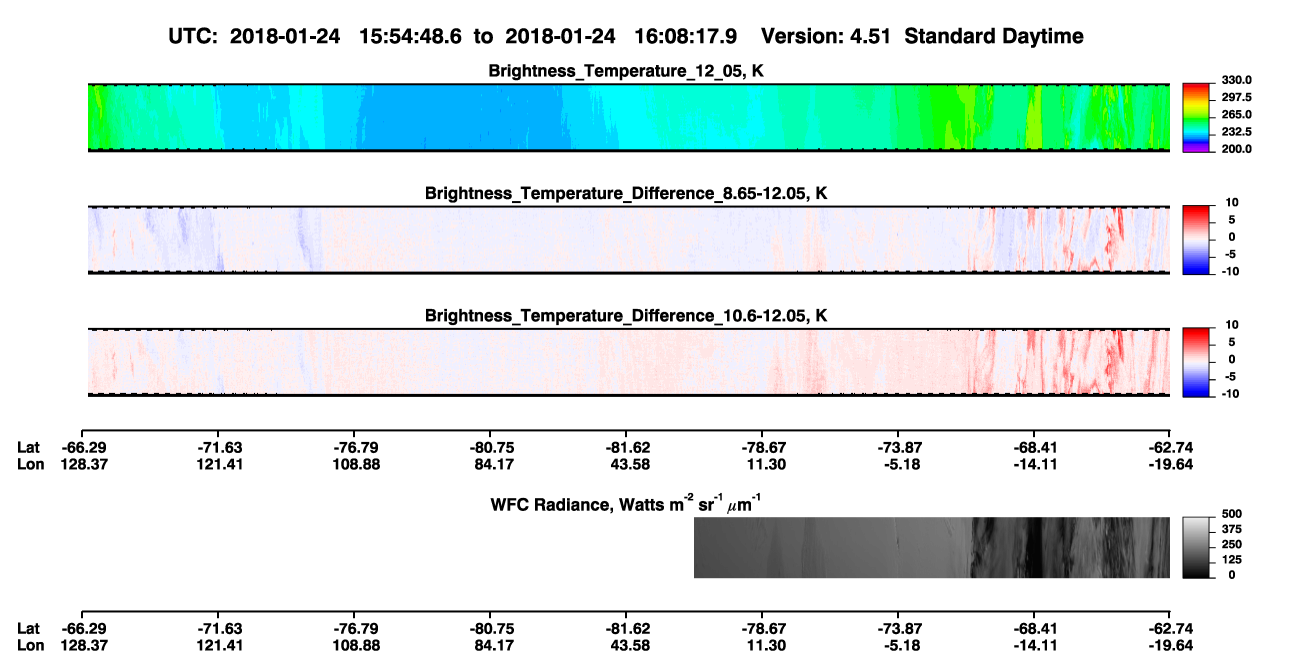Image resolution: width=1300 pixels, height=667 pixels.
Task: Click the WFC colorbar label 125
Action: click(1233, 559)
